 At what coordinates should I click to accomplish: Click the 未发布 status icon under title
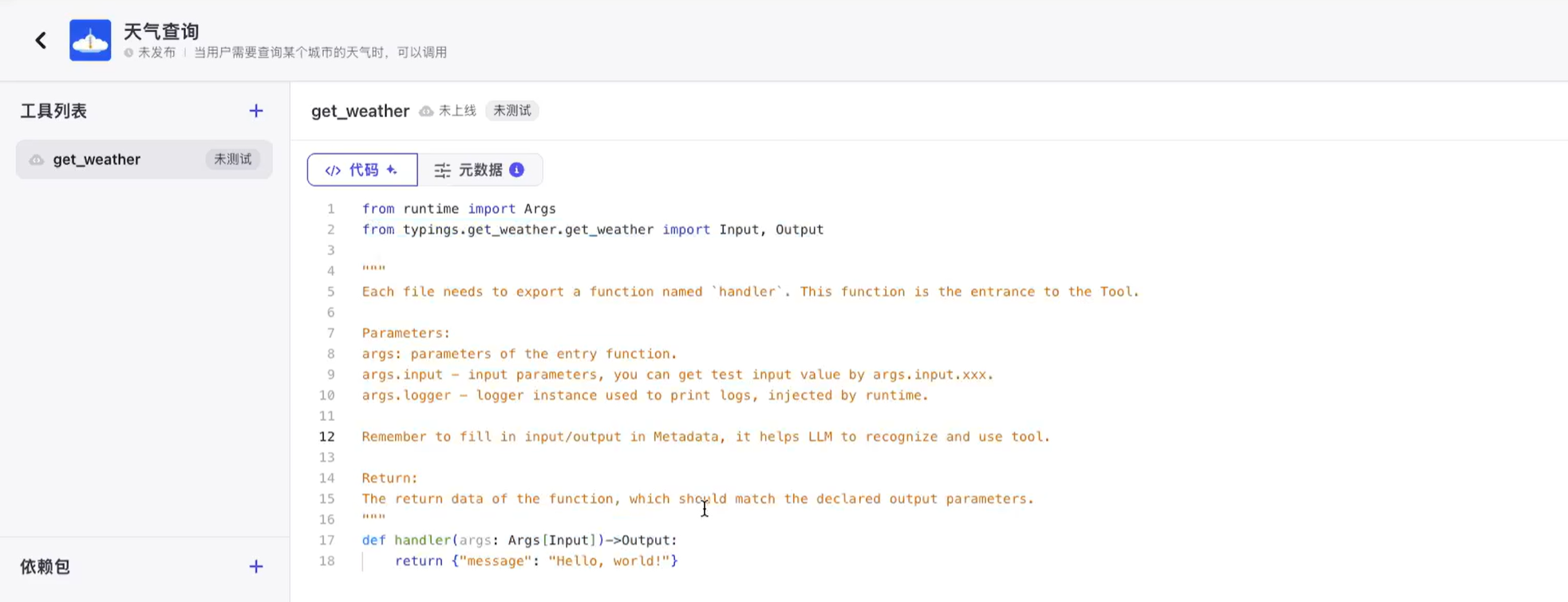pyautogui.click(x=128, y=53)
